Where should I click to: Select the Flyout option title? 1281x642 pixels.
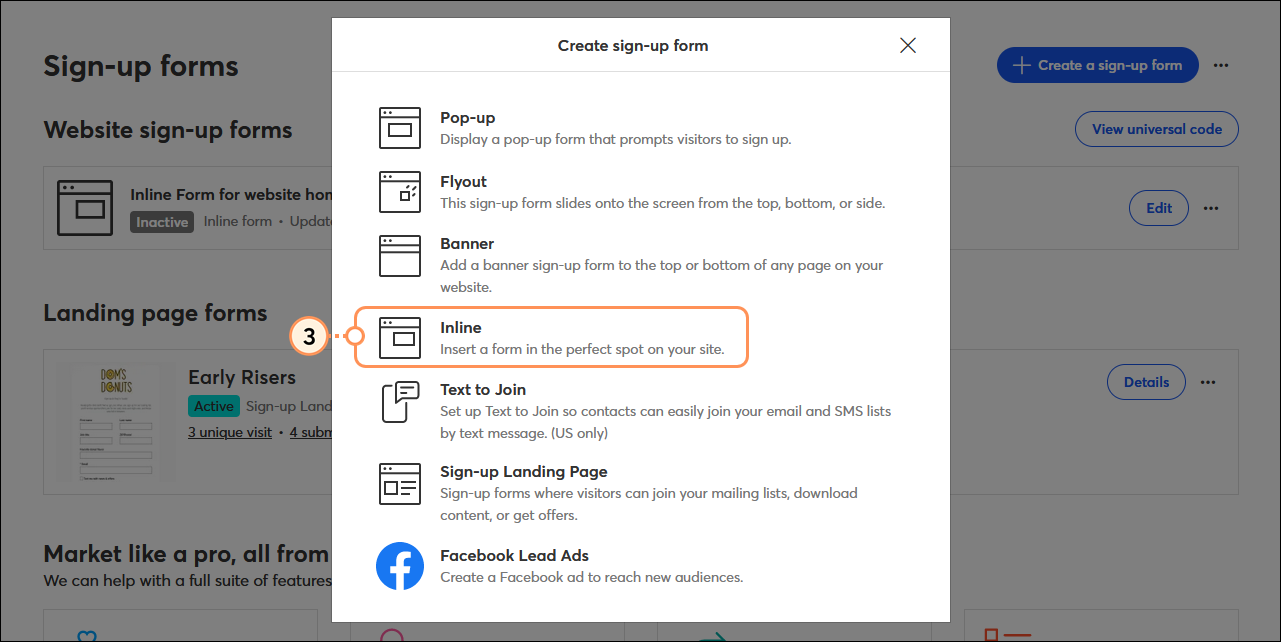463,181
